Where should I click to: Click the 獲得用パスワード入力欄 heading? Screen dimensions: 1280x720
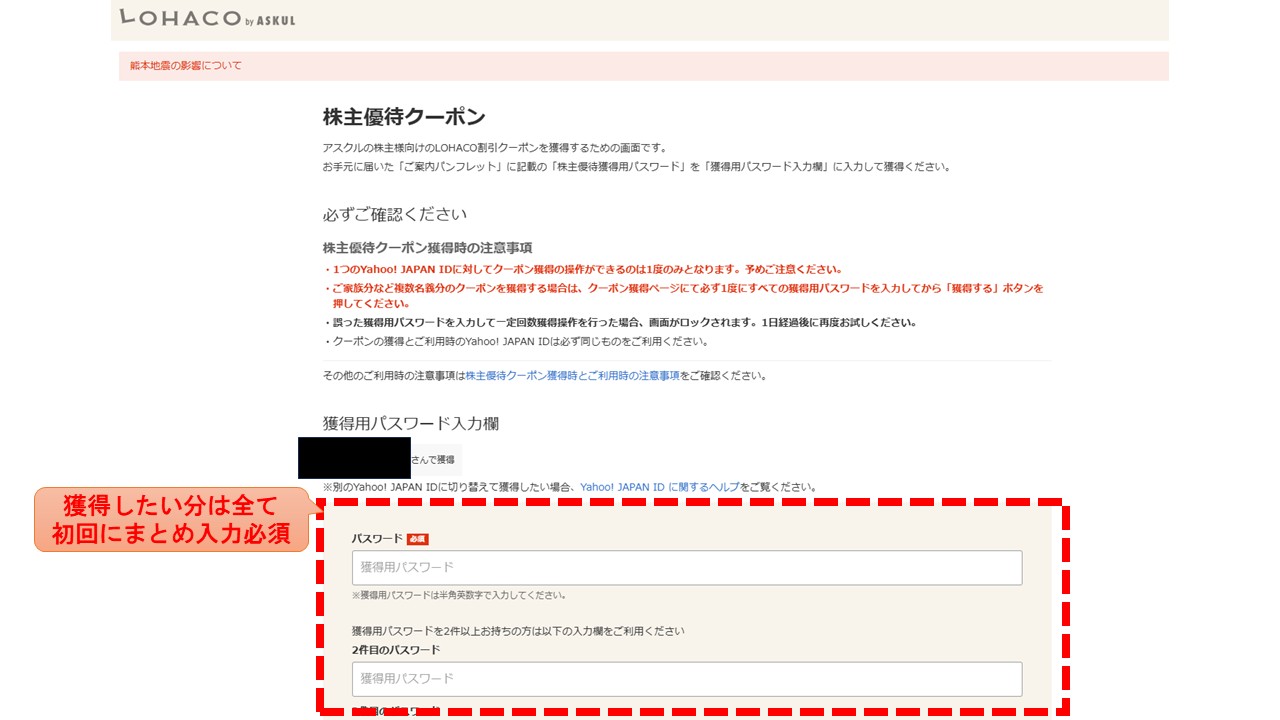point(410,423)
